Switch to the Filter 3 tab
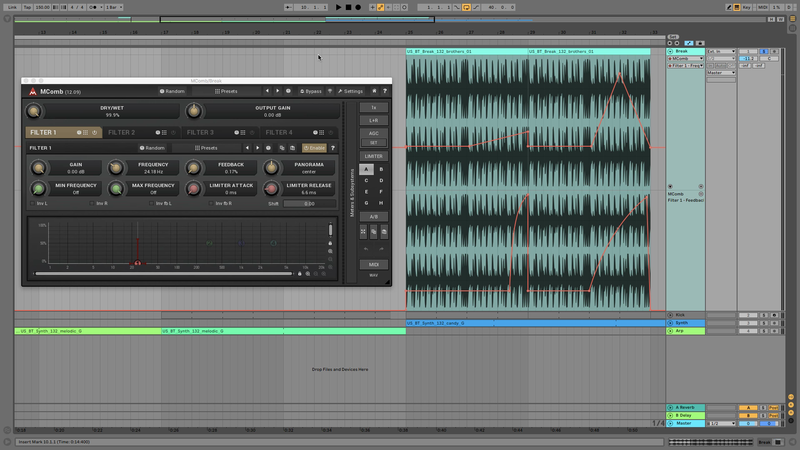This screenshot has width=800, height=450. [220, 132]
